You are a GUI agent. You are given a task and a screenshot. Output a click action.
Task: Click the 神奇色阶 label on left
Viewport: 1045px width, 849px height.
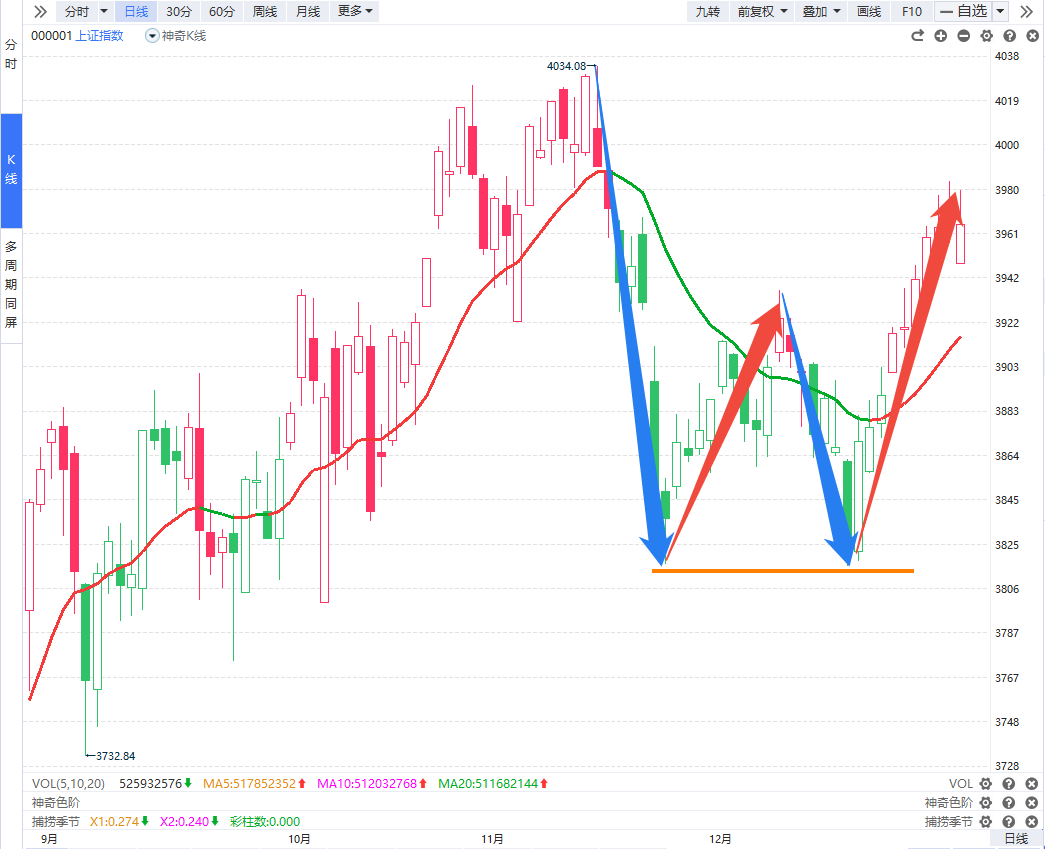coord(56,802)
